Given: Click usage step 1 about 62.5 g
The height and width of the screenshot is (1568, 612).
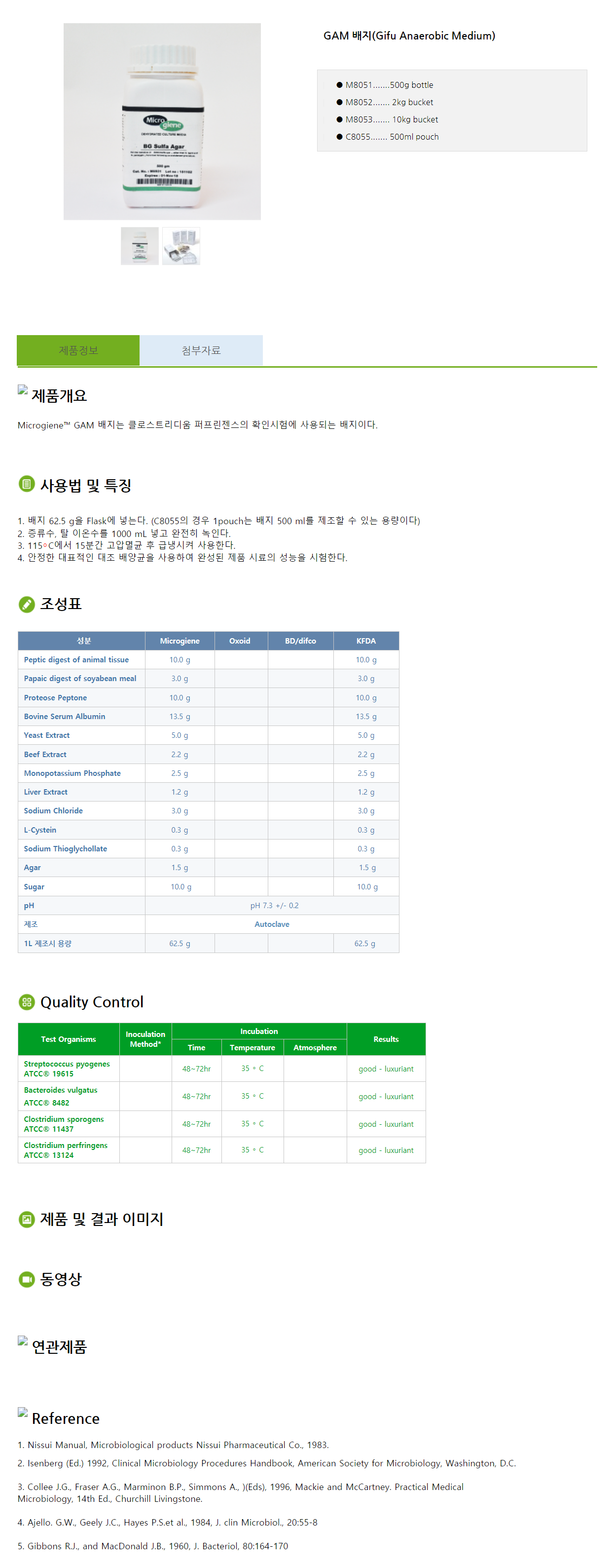Looking at the screenshot, I should tap(219, 521).
